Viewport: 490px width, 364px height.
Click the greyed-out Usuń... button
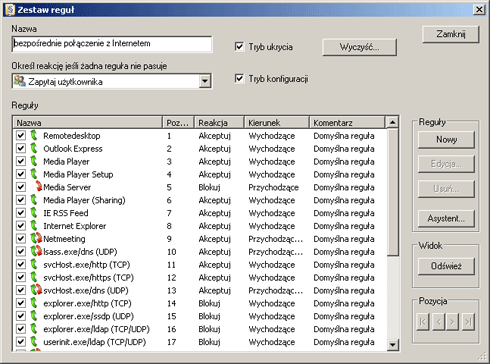point(446,189)
